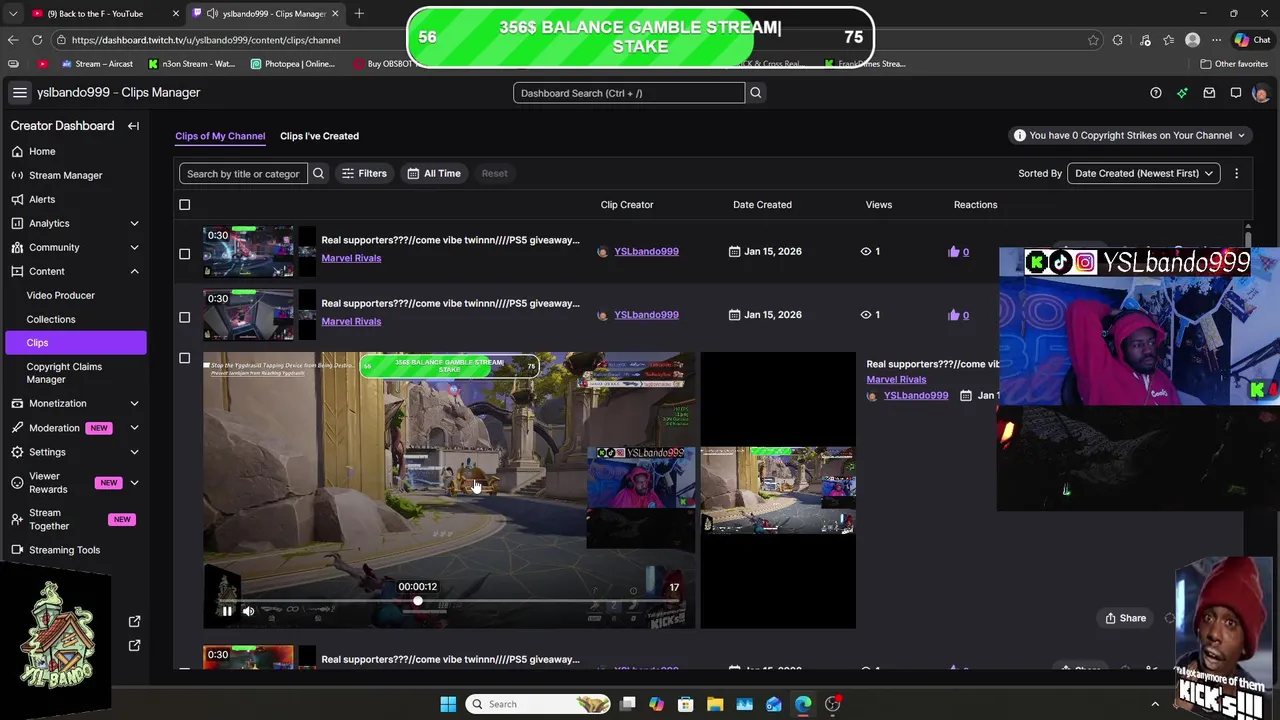The height and width of the screenshot is (720, 1280).
Task: Expand the Viewer Rewards sidebar section
Action: coord(134,483)
